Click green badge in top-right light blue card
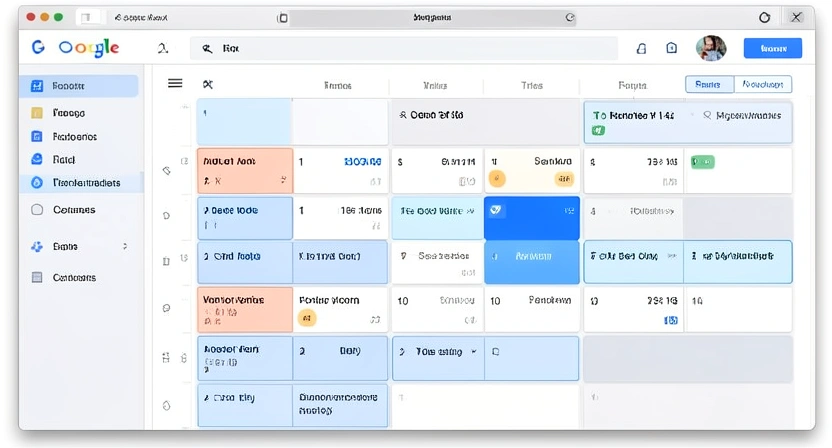 598,130
